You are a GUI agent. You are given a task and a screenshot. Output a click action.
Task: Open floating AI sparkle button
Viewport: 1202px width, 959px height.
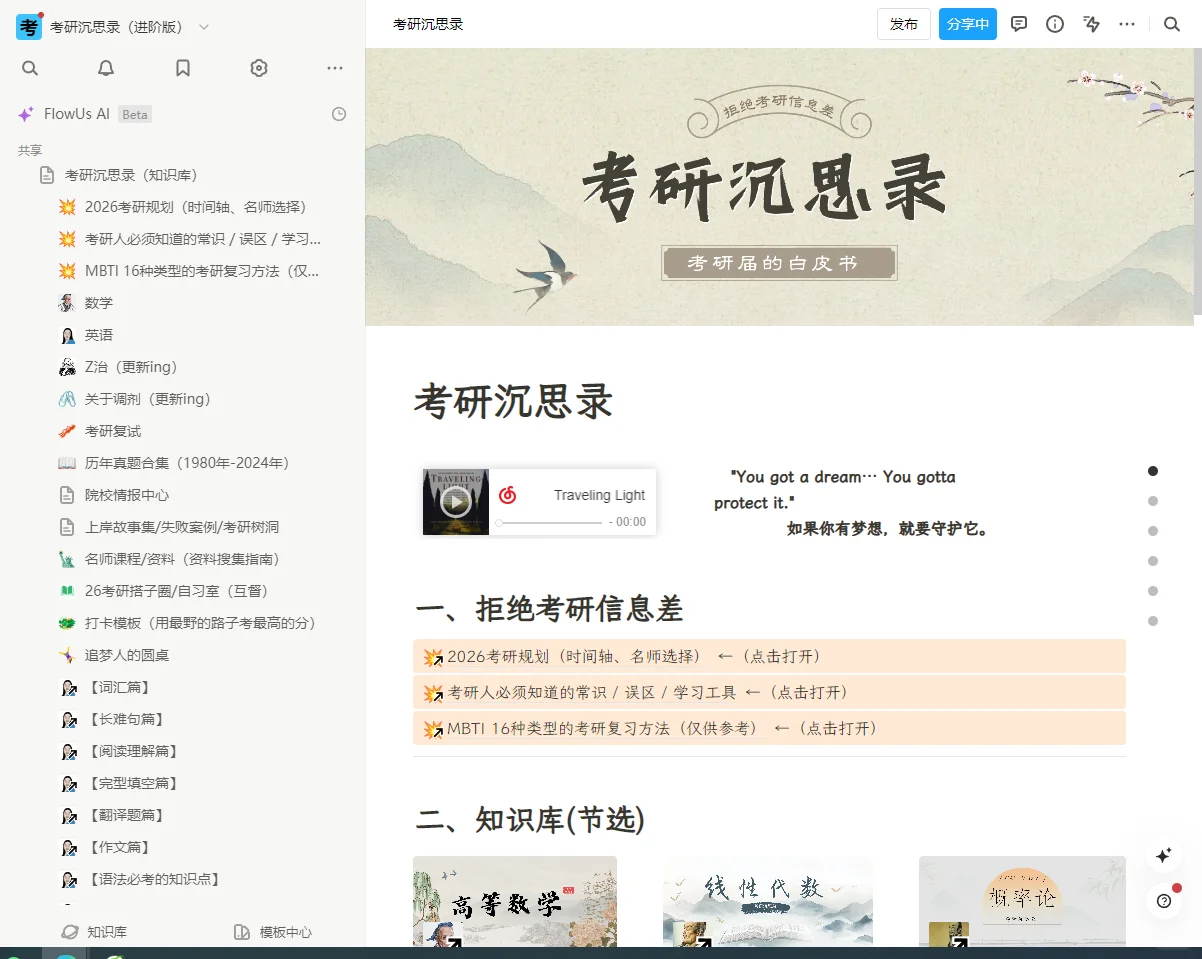1164,856
